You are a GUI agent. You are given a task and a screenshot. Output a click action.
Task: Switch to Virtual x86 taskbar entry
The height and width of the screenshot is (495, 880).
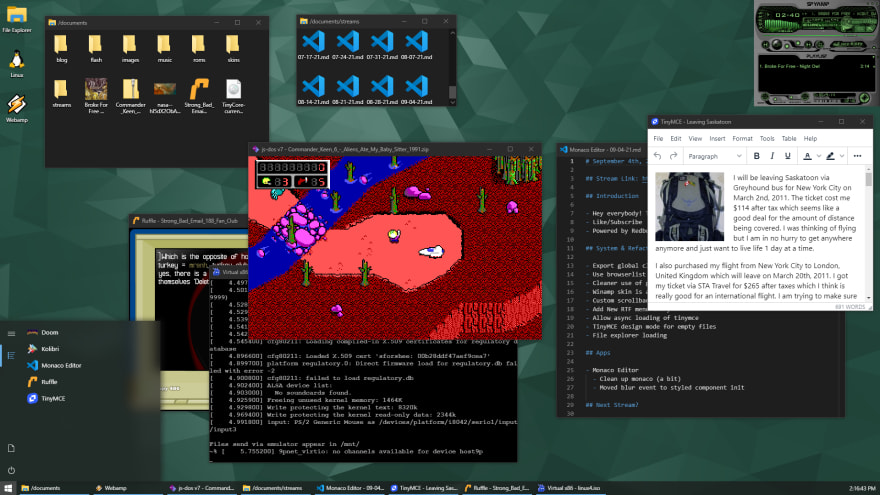pyautogui.click(x=569, y=488)
